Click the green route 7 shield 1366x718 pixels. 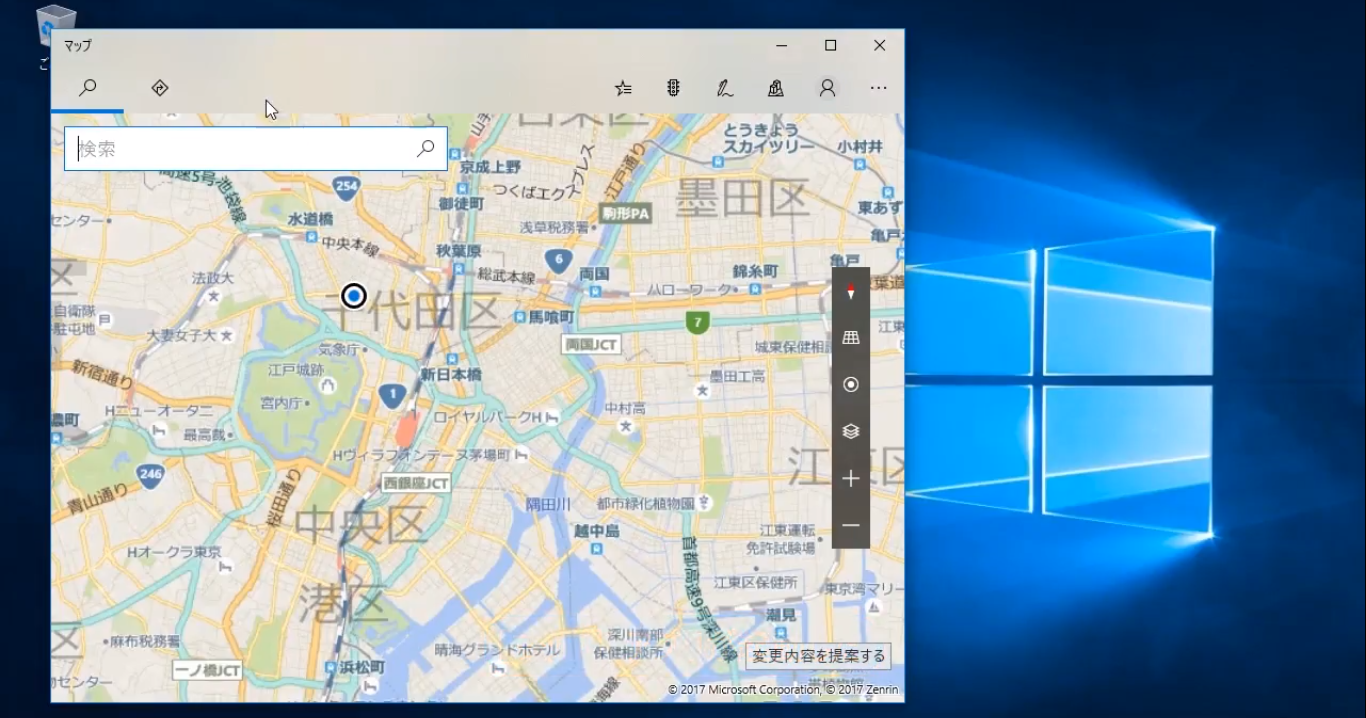pos(697,322)
